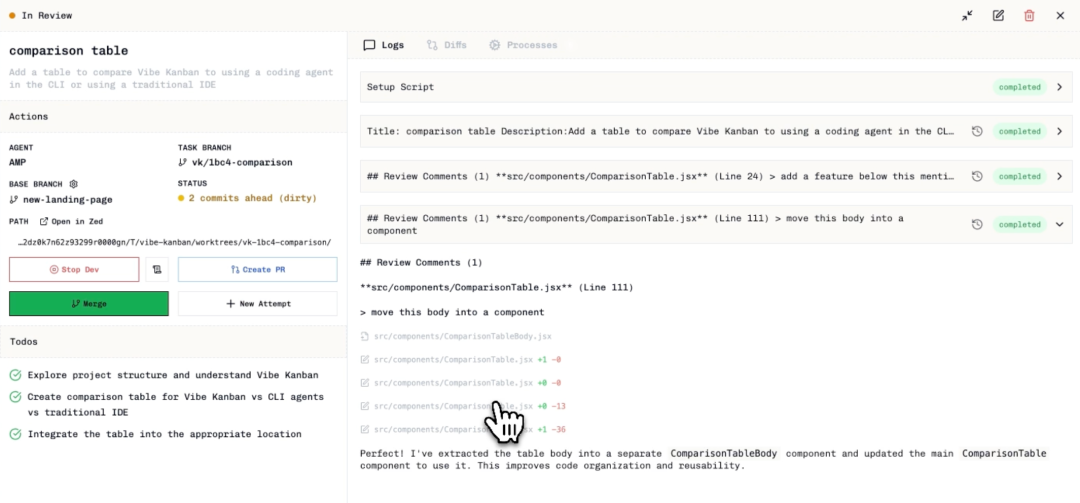Viewport: 1080px width, 503px height.
Task: Click edit icon beside +0 -0 file entry
Action: [x=365, y=382]
